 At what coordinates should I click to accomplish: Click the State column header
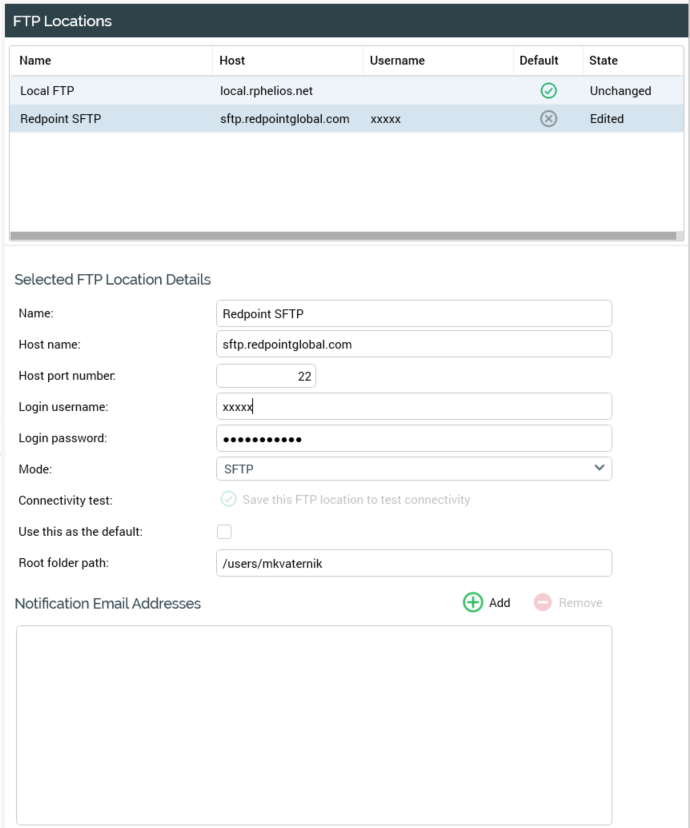pos(603,61)
